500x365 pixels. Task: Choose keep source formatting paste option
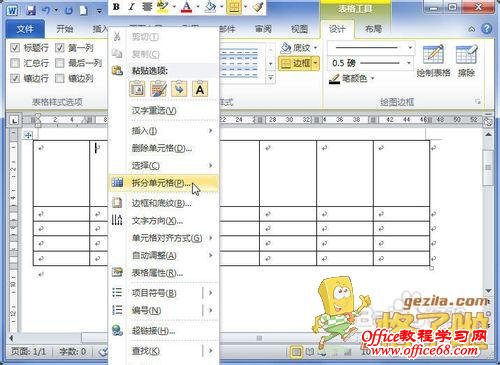pos(137,89)
